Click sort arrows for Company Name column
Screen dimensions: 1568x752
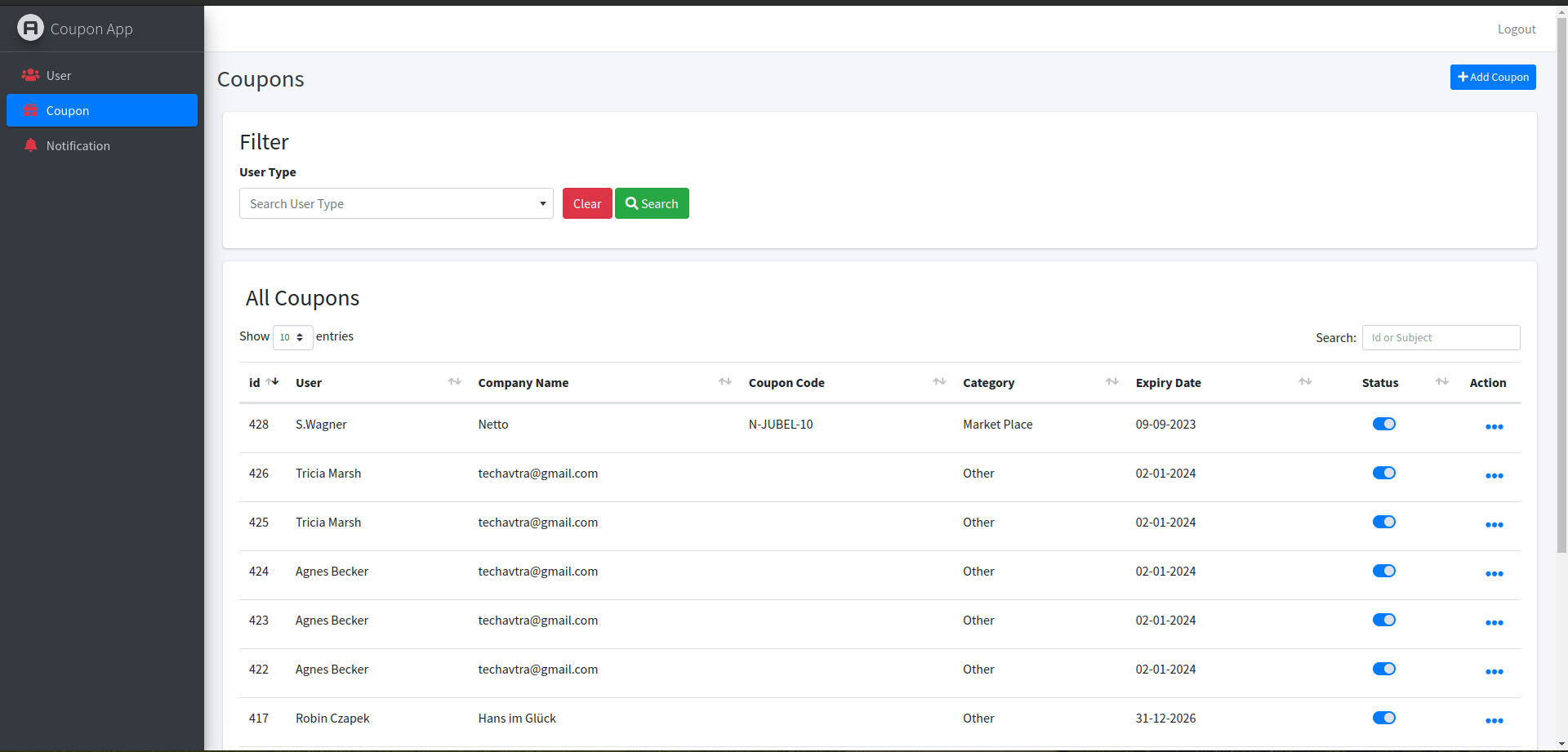[x=724, y=382]
